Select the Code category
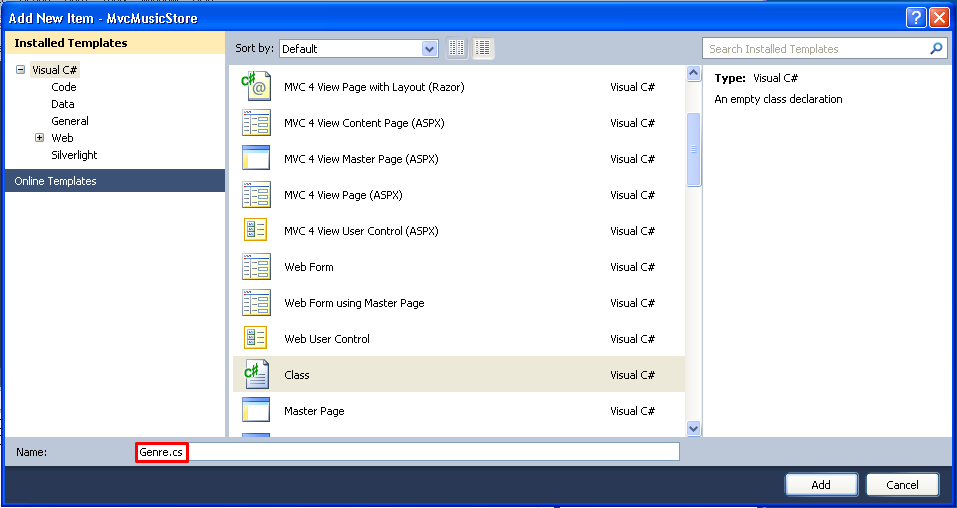Image resolution: width=957 pixels, height=508 pixels. click(x=63, y=87)
